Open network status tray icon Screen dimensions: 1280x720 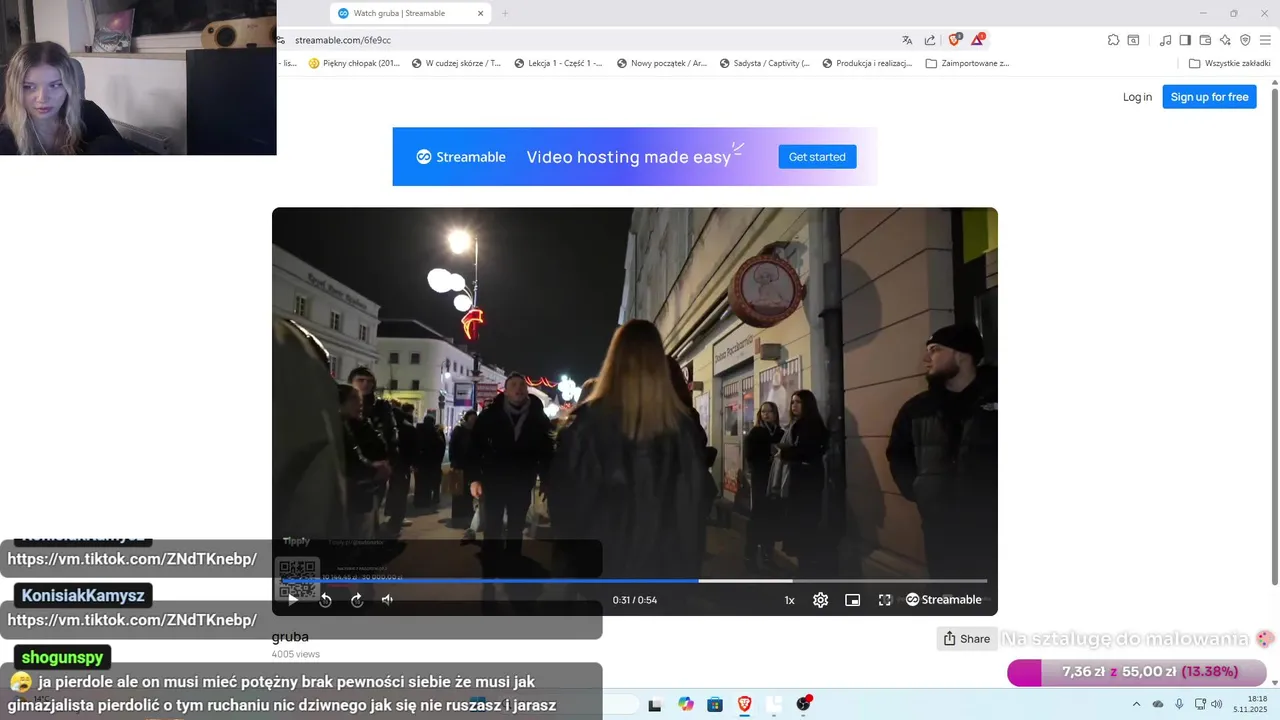click(x=1200, y=705)
